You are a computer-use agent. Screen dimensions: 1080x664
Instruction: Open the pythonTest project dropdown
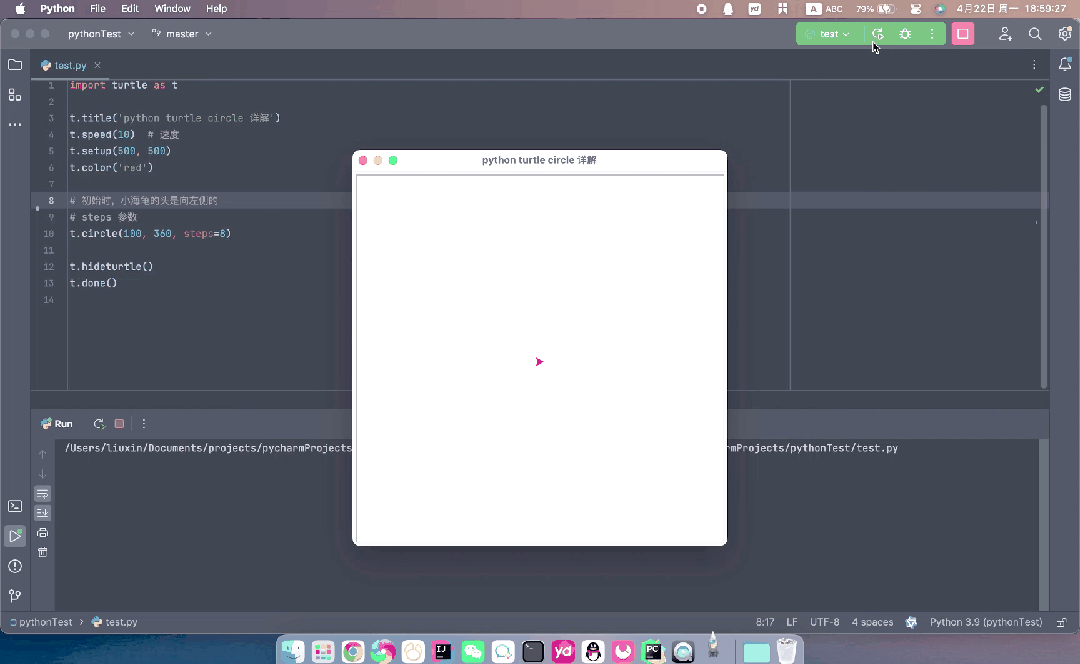pos(100,34)
